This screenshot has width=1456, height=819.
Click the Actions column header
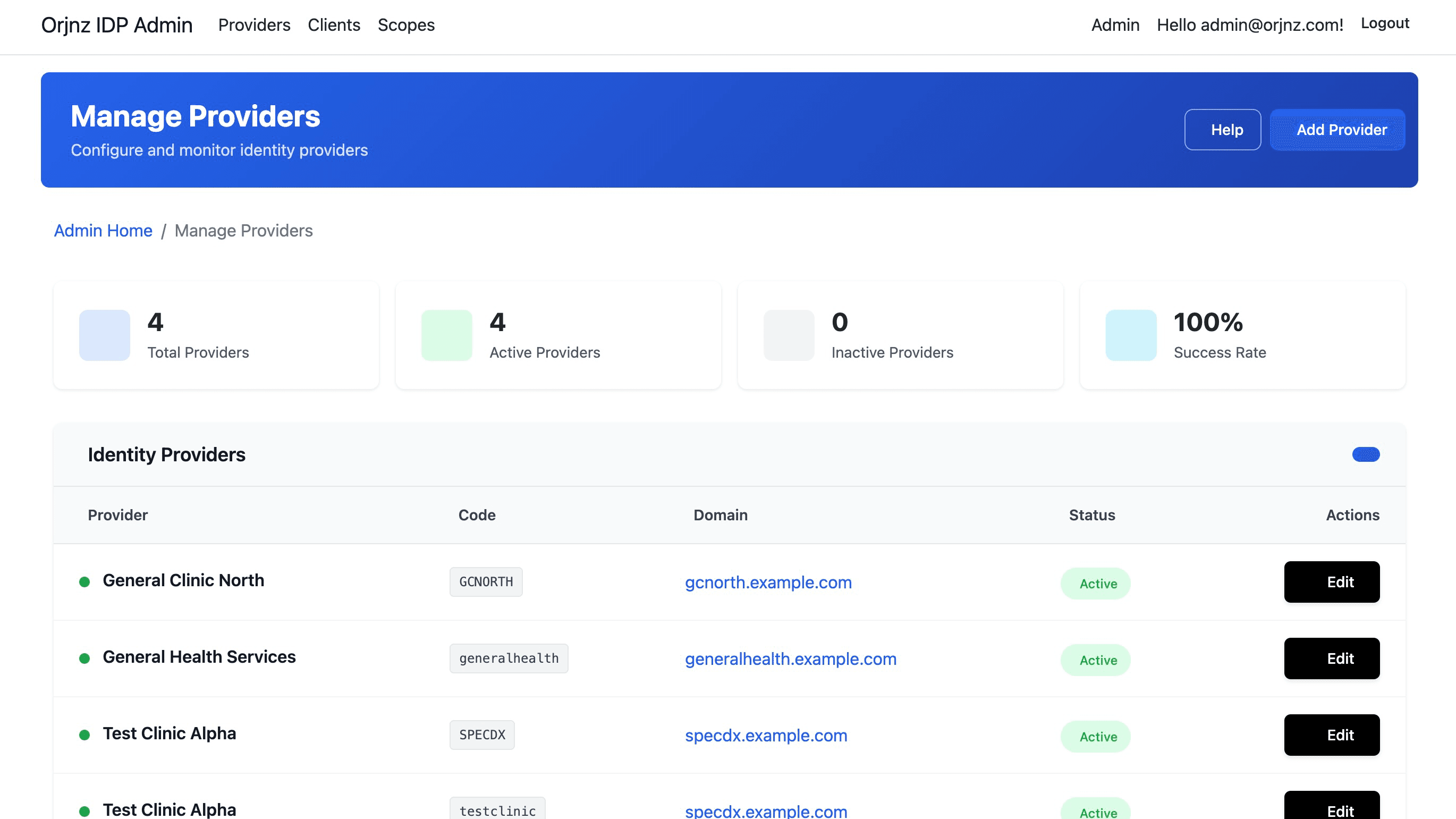pyautogui.click(x=1352, y=515)
